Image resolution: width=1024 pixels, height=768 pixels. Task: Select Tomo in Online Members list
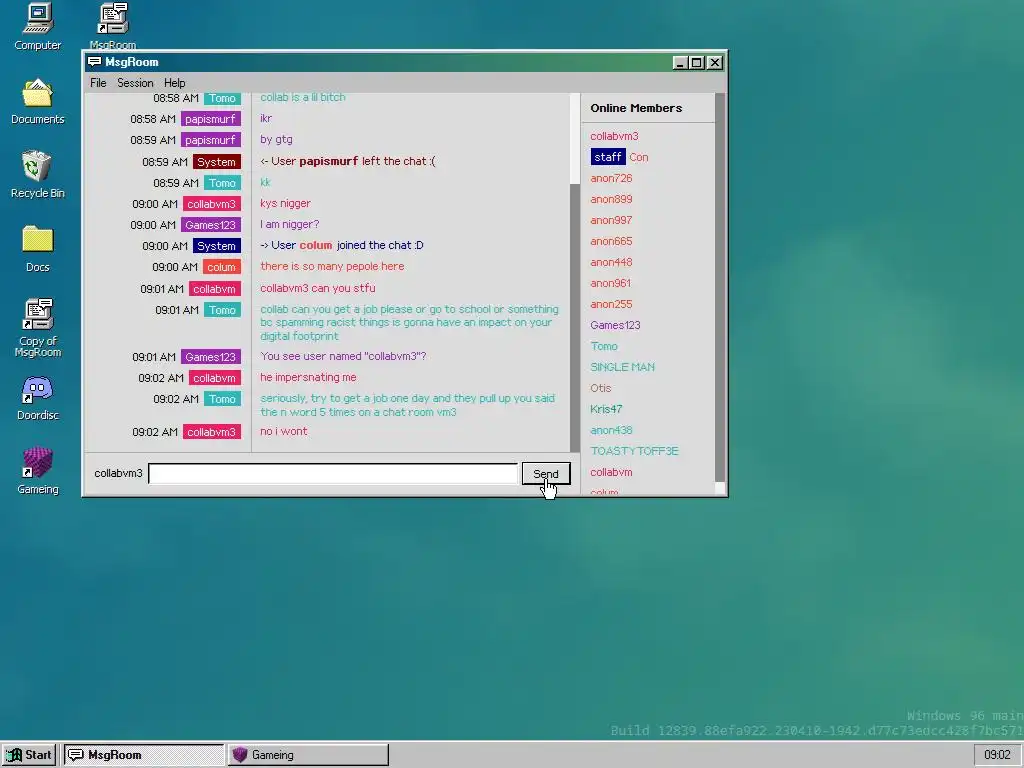(604, 346)
